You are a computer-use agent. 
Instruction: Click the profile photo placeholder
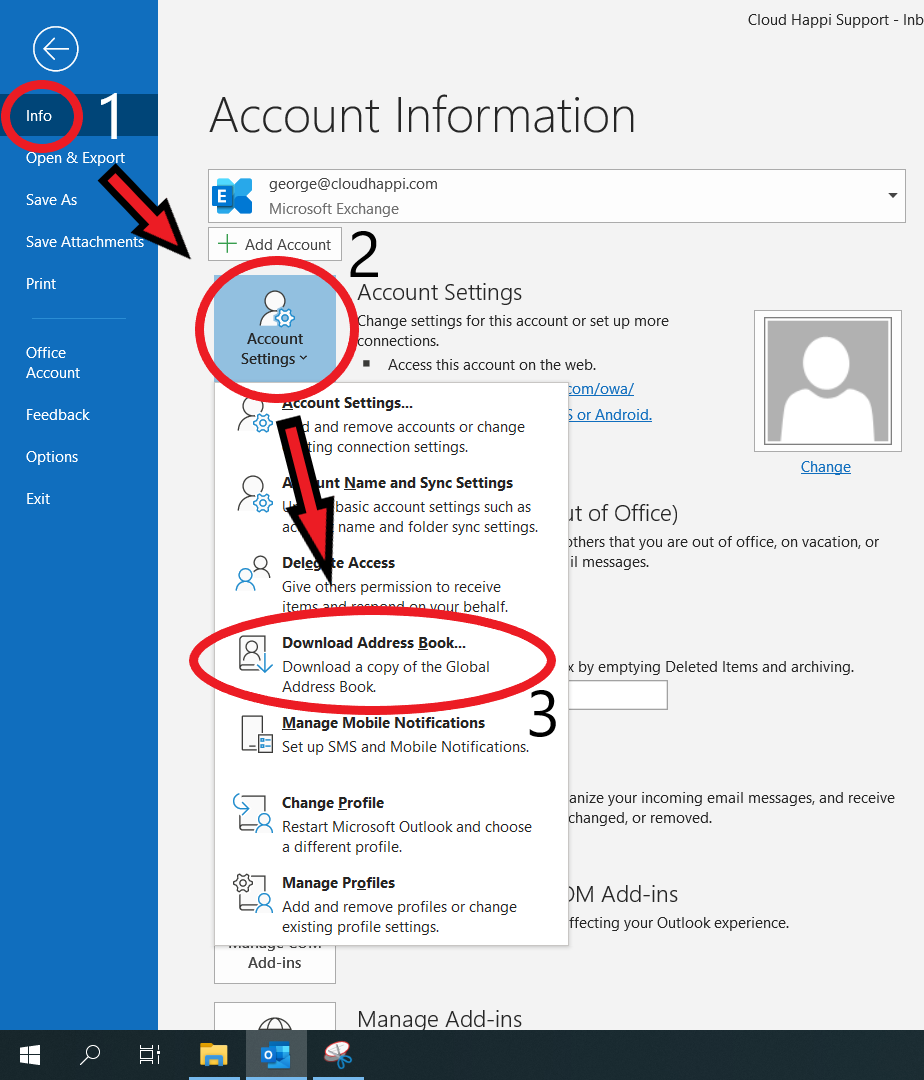tap(828, 381)
